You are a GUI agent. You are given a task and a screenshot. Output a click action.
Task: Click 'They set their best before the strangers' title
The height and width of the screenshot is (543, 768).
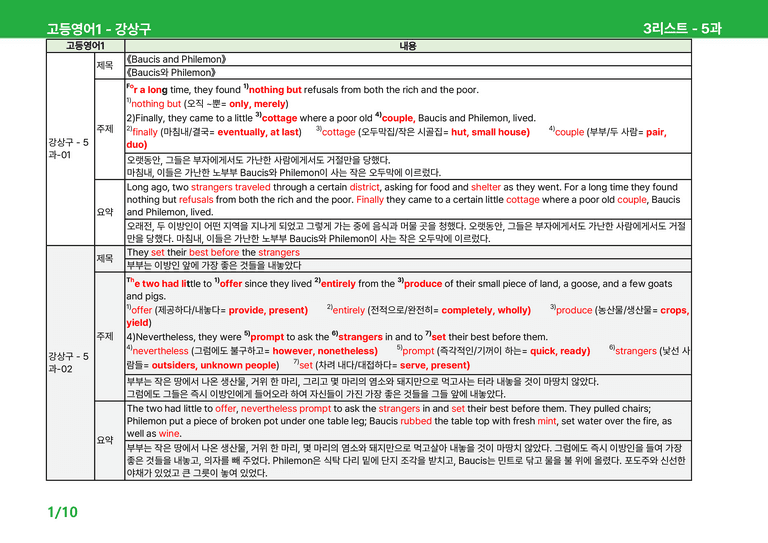click(213, 253)
